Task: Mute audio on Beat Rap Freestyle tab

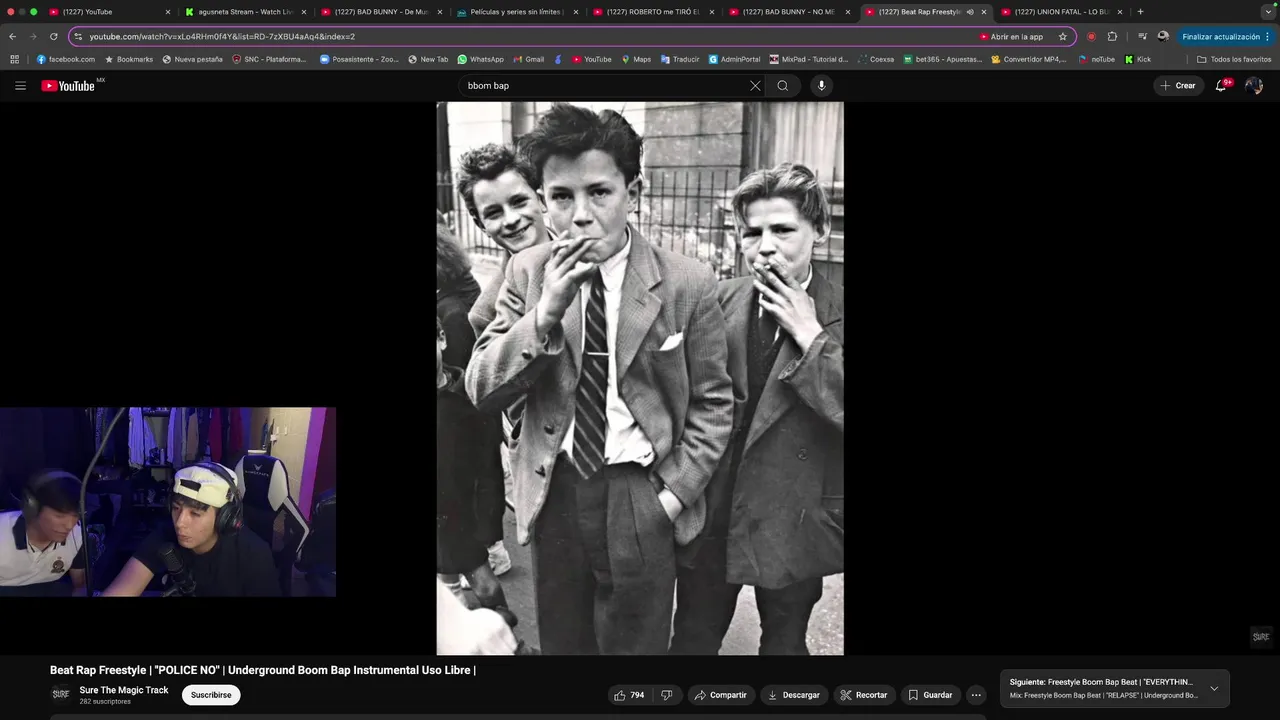Action: point(970,12)
